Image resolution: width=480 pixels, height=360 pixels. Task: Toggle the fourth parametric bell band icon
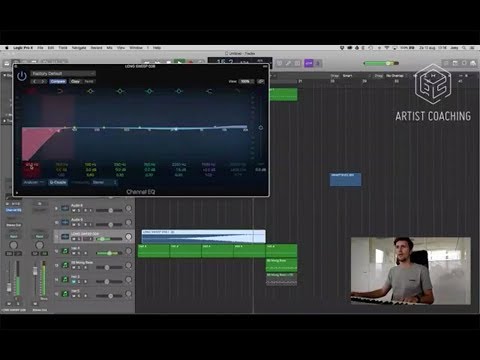[x=179, y=91]
